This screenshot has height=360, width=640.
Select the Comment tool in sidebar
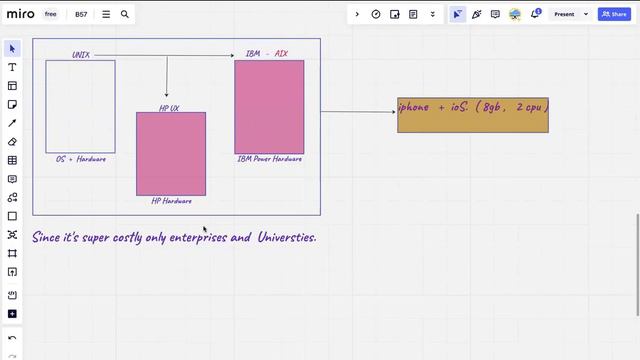(12, 179)
